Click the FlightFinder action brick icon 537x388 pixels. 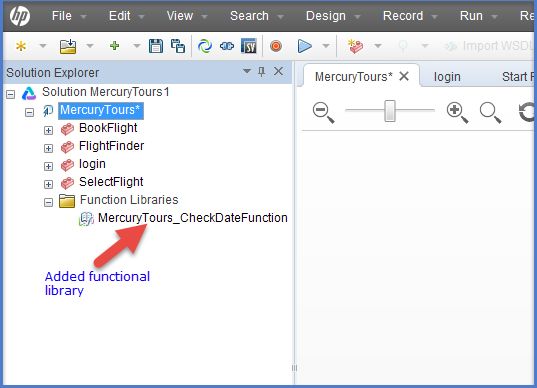[x=67, y=147]
